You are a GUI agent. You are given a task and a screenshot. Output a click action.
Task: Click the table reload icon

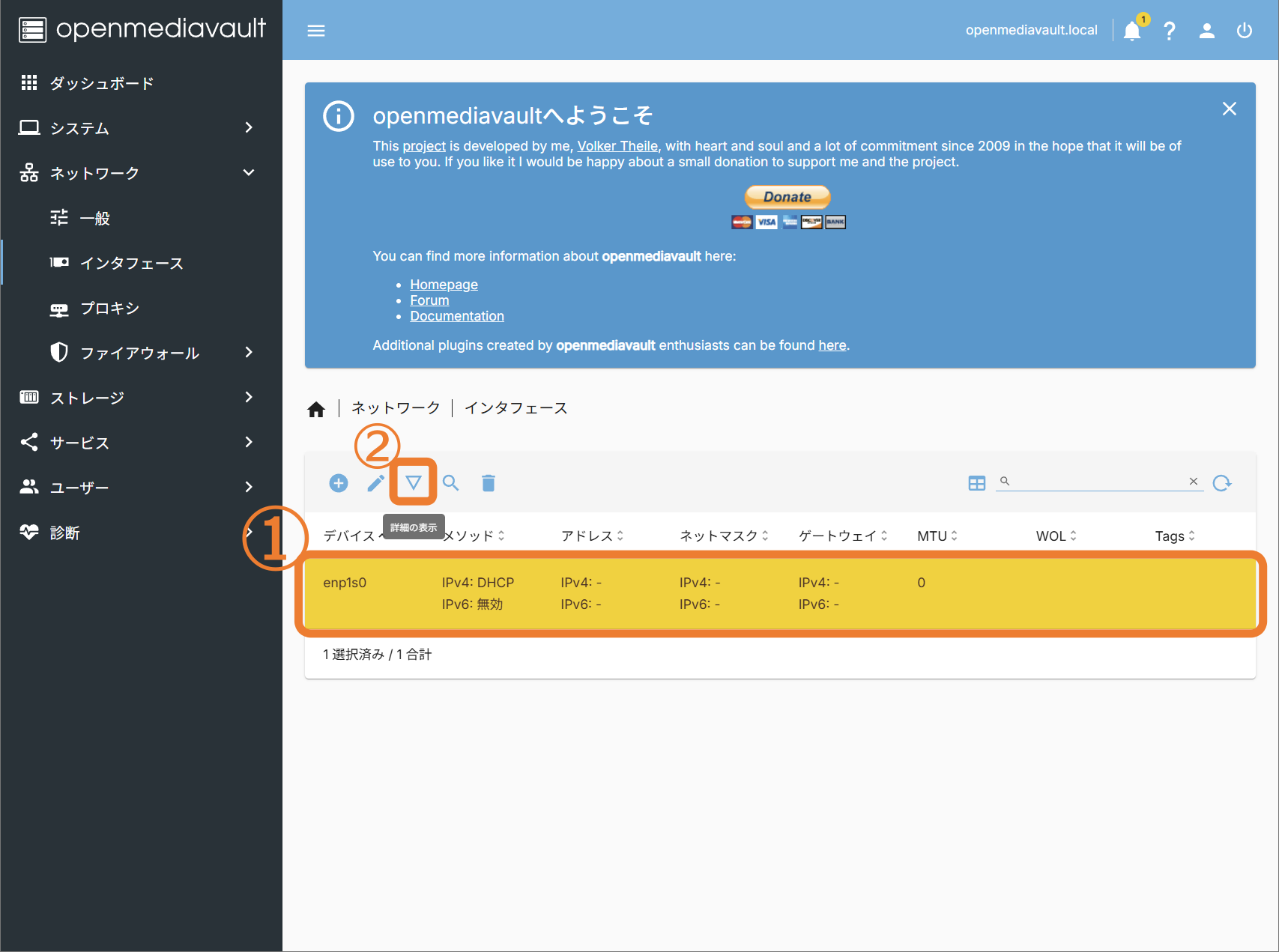pos(1222,483)
